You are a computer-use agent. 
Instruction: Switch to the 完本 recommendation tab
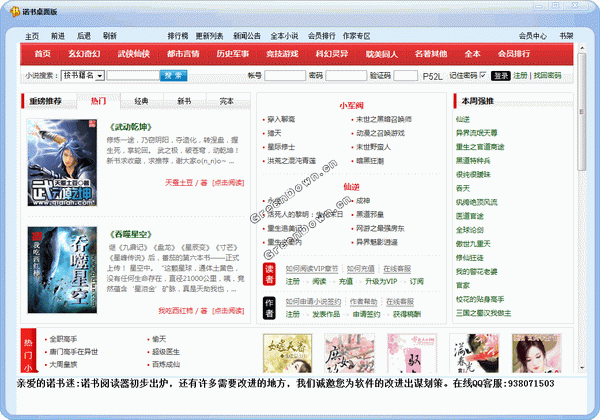tap(227, 101)
